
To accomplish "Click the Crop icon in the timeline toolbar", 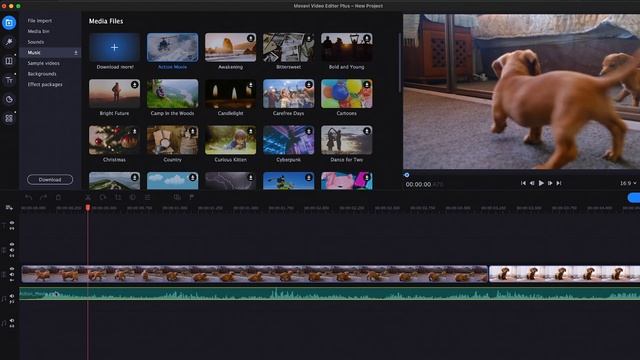I will point(118,198).
